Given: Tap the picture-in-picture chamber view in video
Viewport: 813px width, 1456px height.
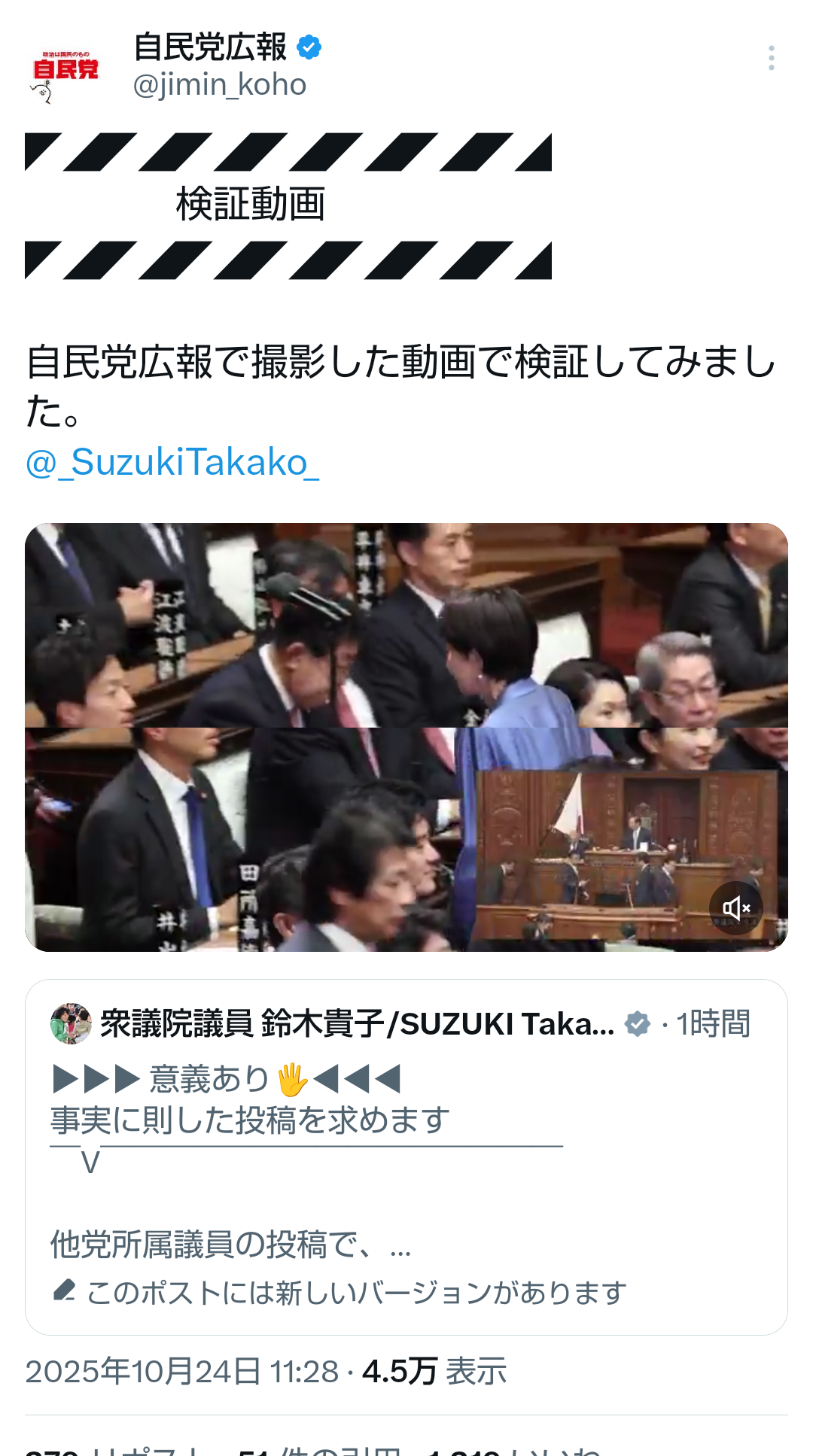Looking at the screenshot, I should pyautogui.click(x=626, y=856).
